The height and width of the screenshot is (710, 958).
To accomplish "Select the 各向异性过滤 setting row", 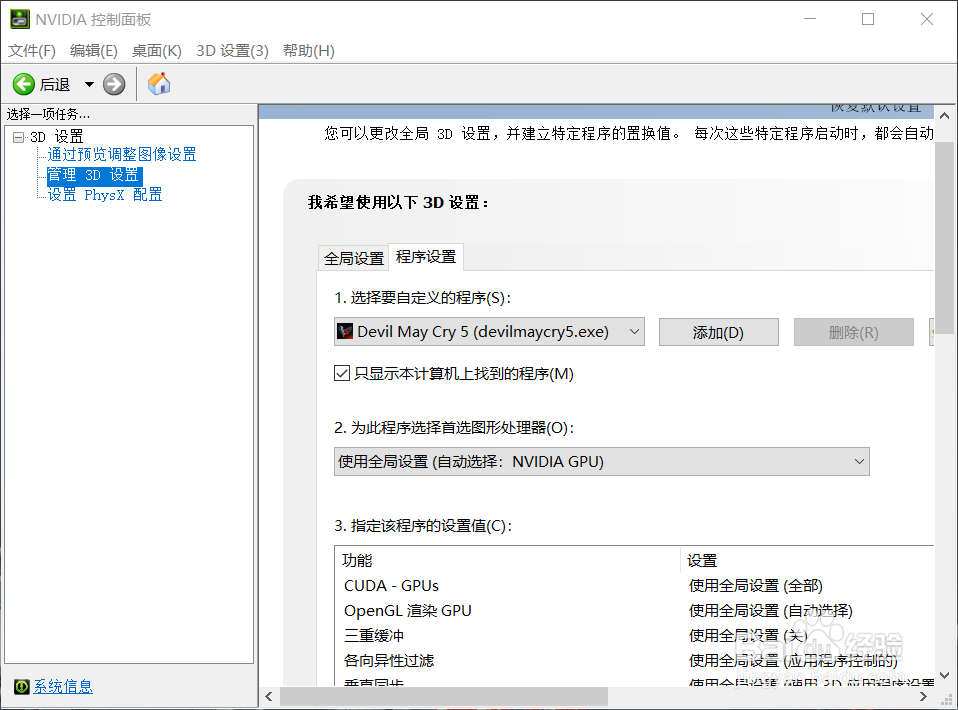I will [x=634, y=661].
